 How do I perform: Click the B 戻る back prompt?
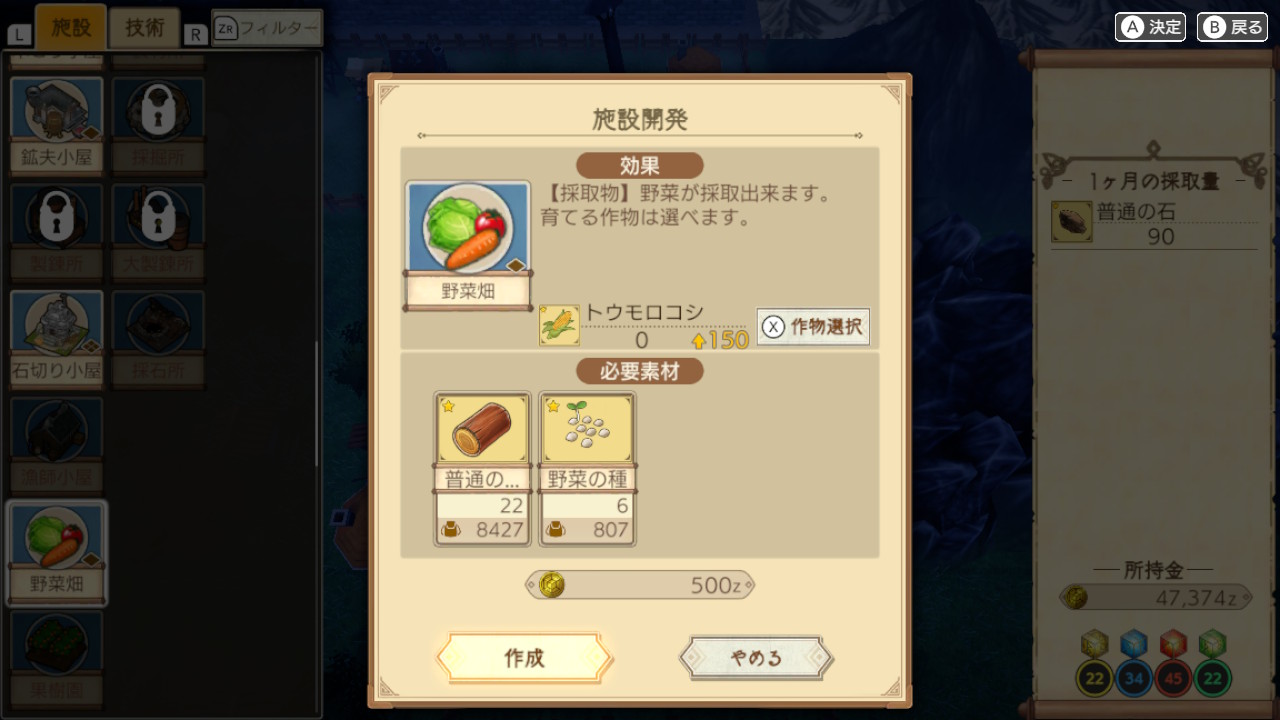click(1232, 27)
